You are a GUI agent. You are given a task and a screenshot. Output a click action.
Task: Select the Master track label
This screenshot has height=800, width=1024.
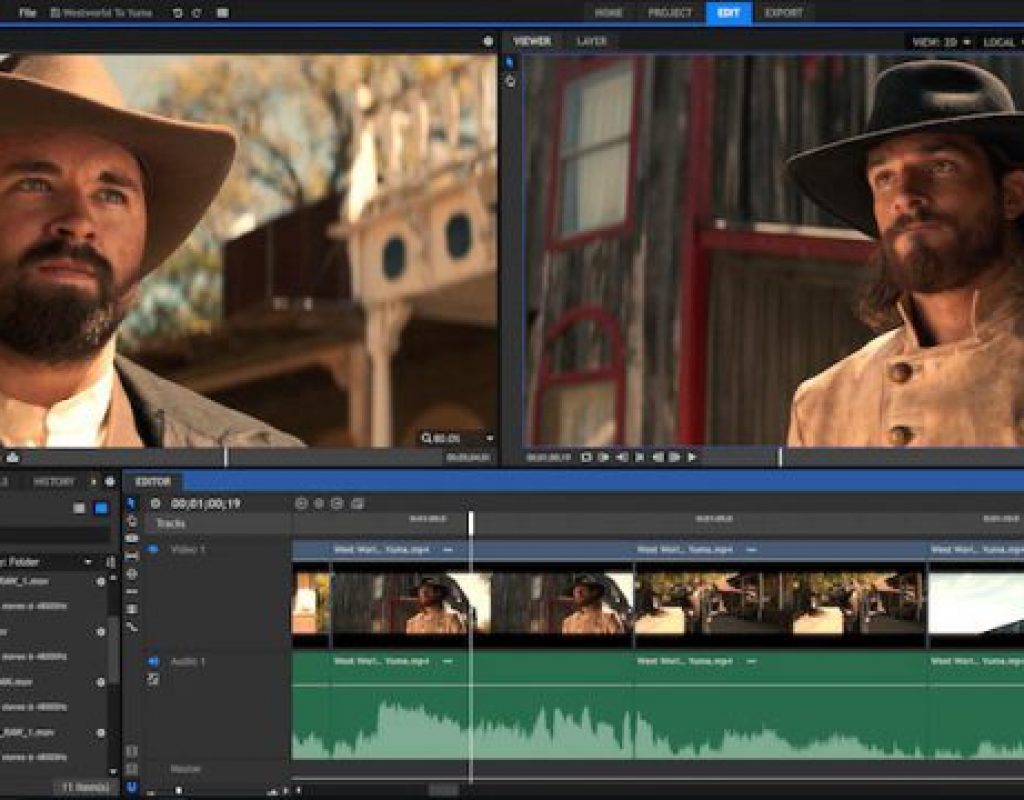(x=185, y=769)
